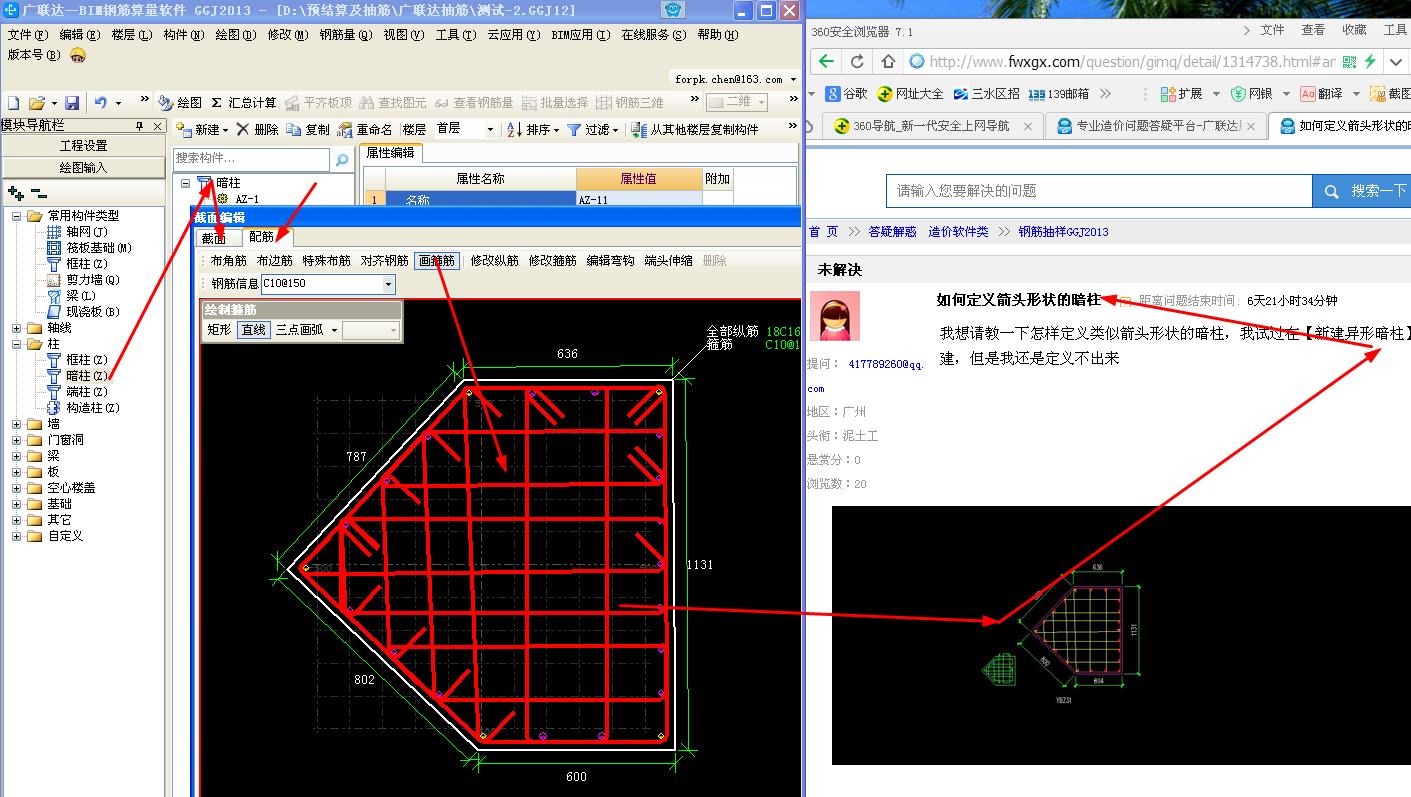The width and height of the screenshot is (1411, 797).
Task: Open the 绘图 drawing tool
Action: (x=180, y=103)
